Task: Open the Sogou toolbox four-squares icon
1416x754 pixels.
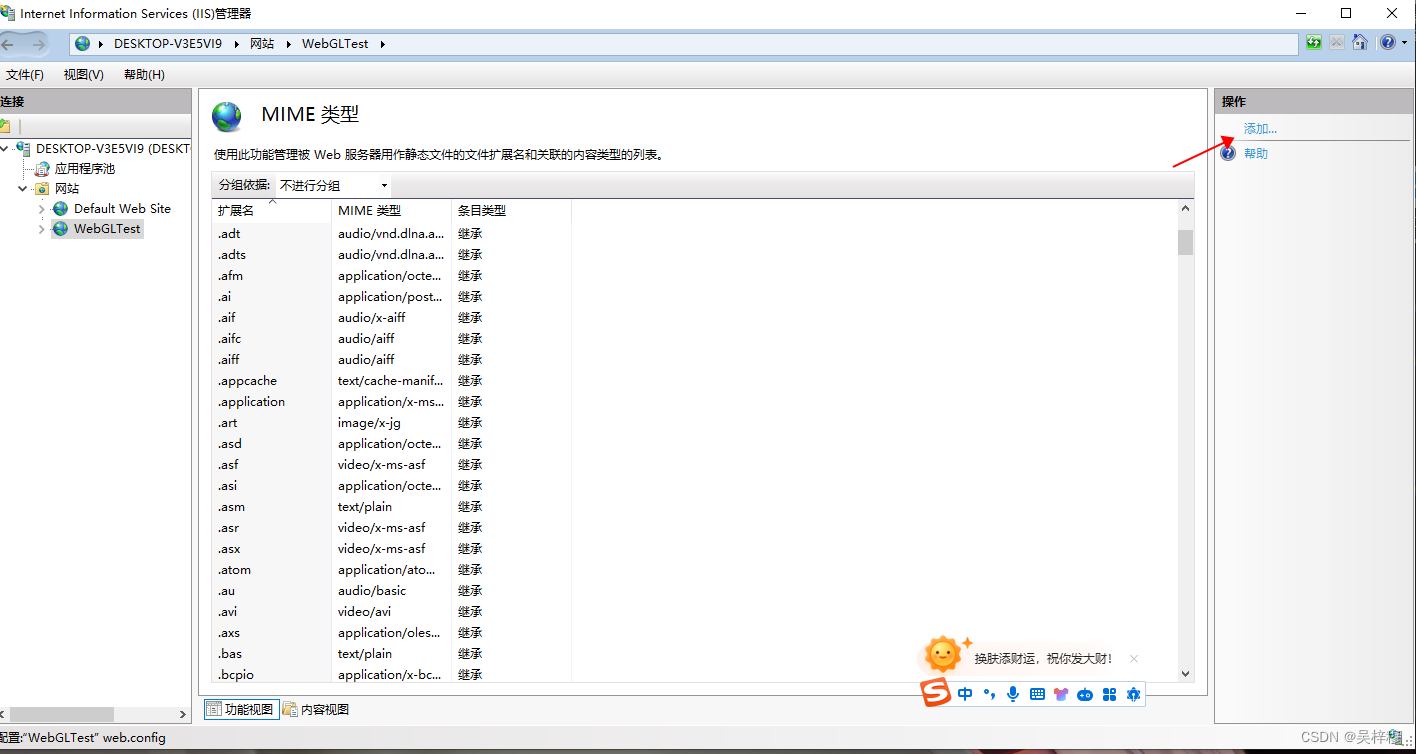Action: tap(1109, 694)
